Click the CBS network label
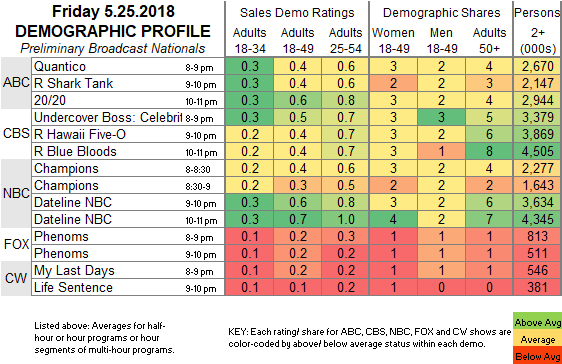This screenshot has width=562, height=364. click(x=16, y=134)
